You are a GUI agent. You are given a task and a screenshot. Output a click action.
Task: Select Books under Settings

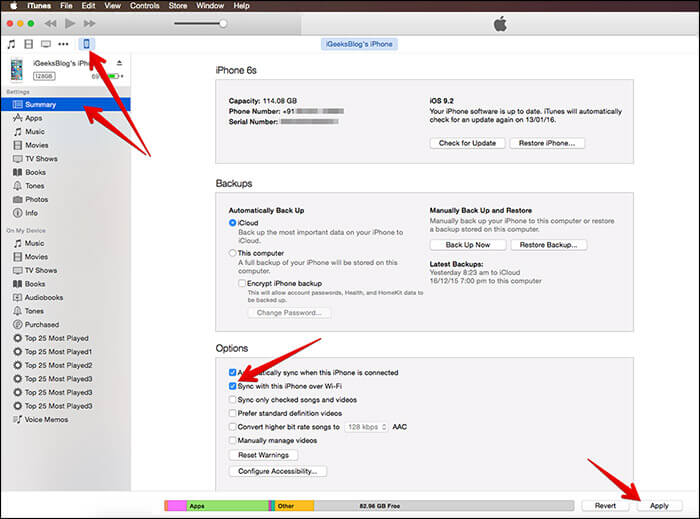pos(66,172)
